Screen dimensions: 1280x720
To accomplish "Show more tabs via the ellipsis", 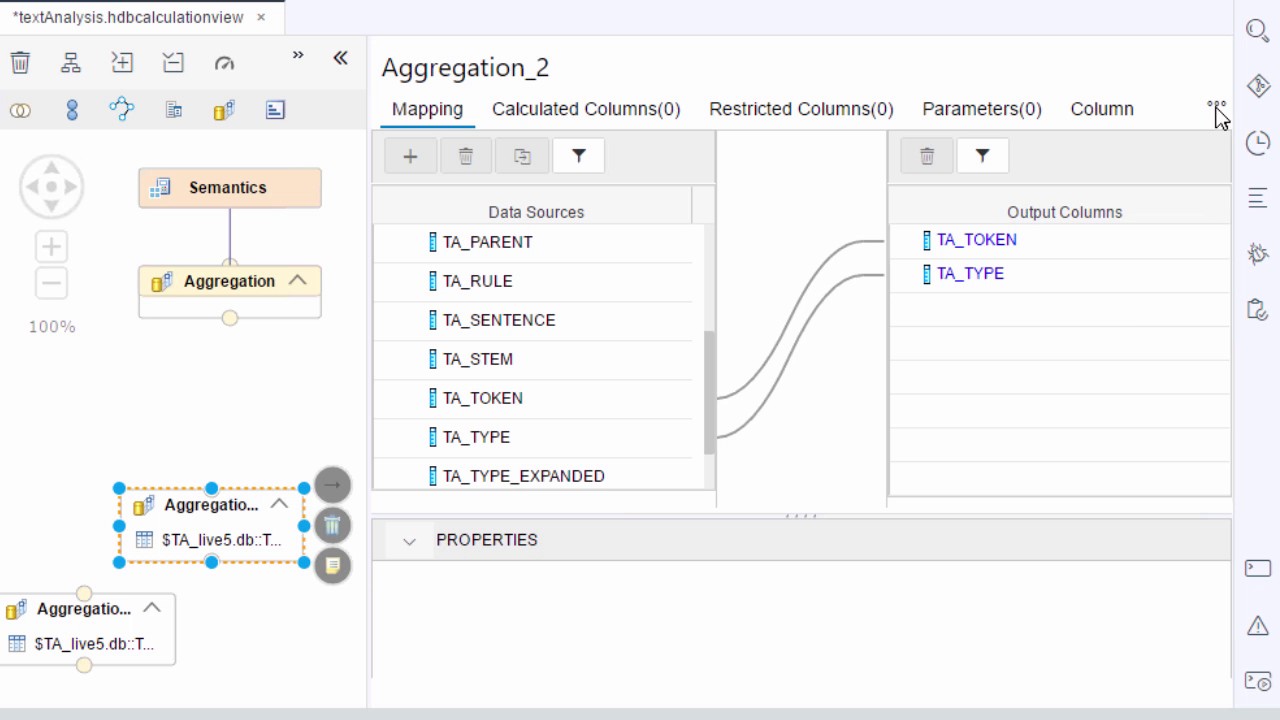I will click(1216, 103).
